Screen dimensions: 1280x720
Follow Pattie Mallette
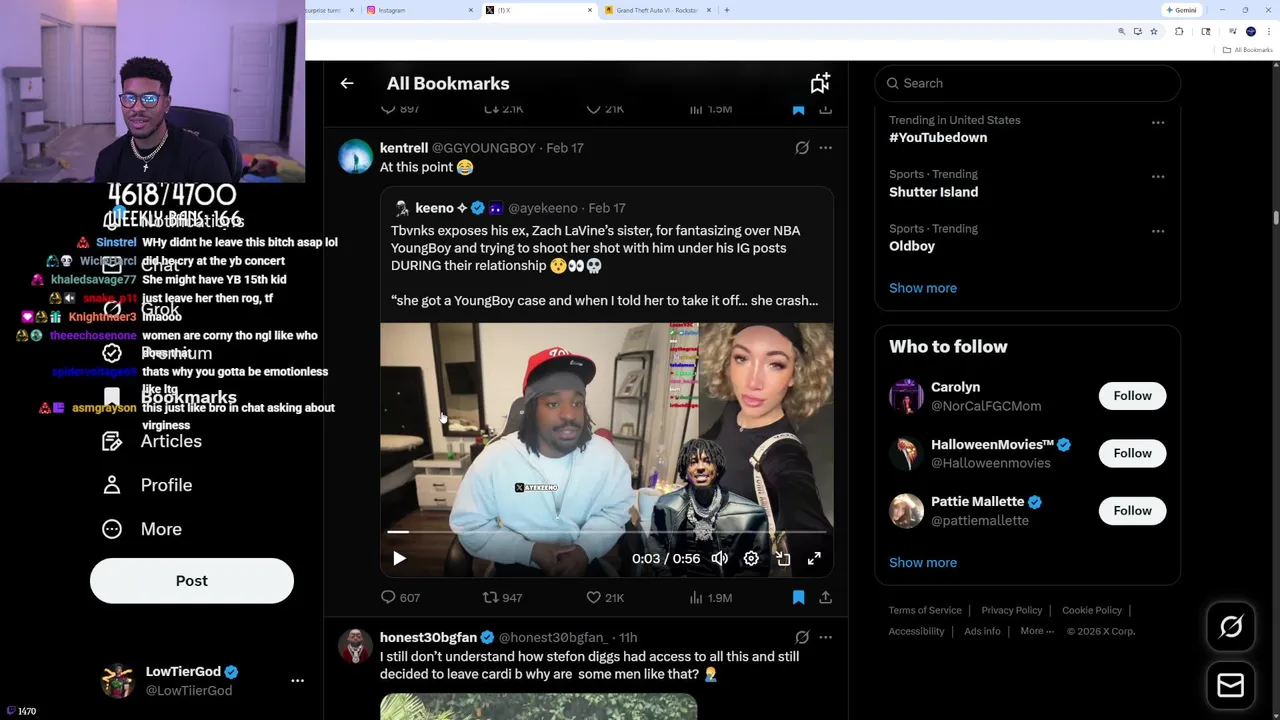pos(1132,511)
